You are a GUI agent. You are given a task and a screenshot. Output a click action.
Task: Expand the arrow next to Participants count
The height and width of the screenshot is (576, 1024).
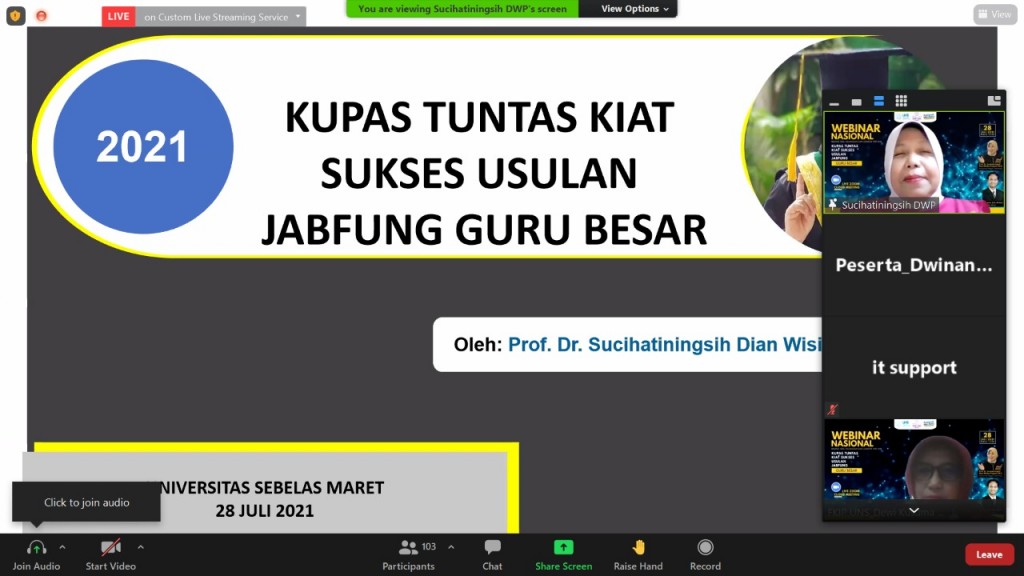(451, 547)
